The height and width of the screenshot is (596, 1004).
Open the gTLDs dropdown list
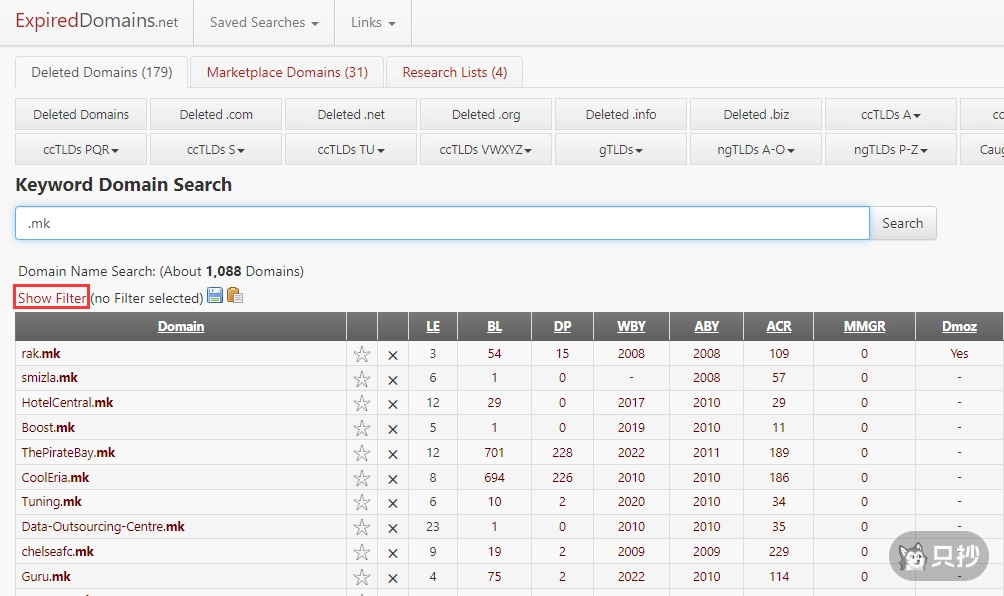(620, 150)
